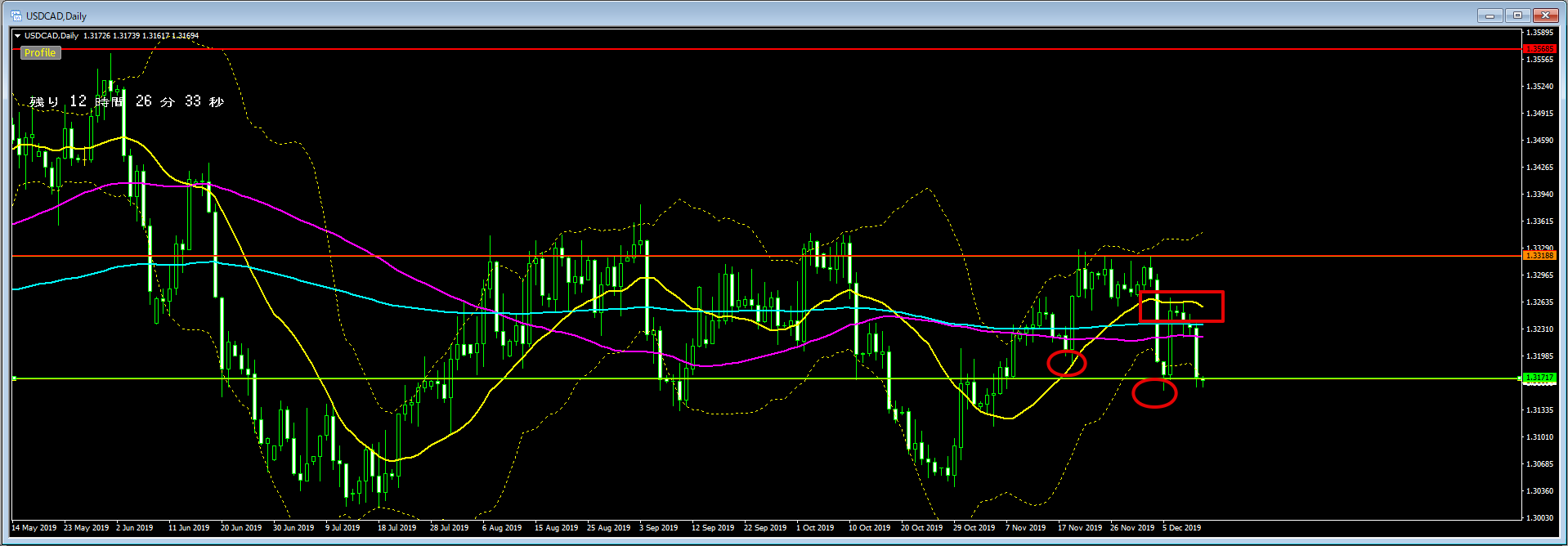The height and width of the screenshot is (546, 1568).
Task: Click the countdown text showing 12, 26, 33
Action: (x=127, y=101)
